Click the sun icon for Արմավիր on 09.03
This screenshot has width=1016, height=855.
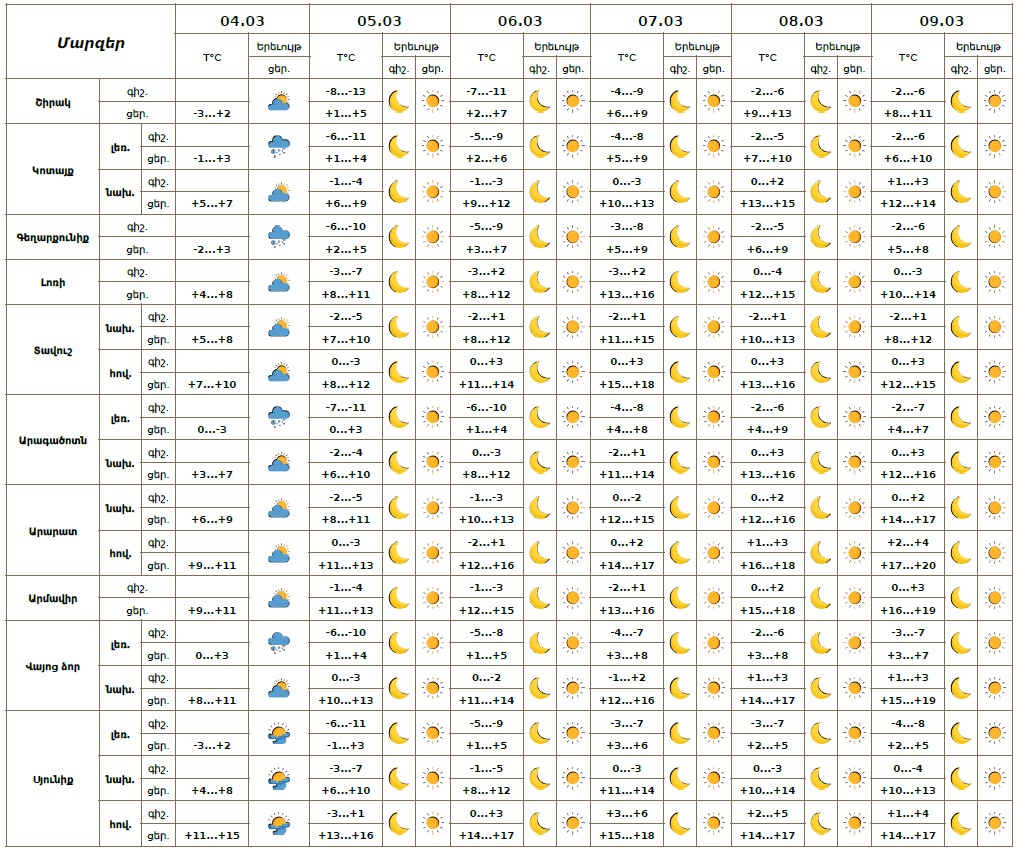pyautogui.click(x=994, y=598)
